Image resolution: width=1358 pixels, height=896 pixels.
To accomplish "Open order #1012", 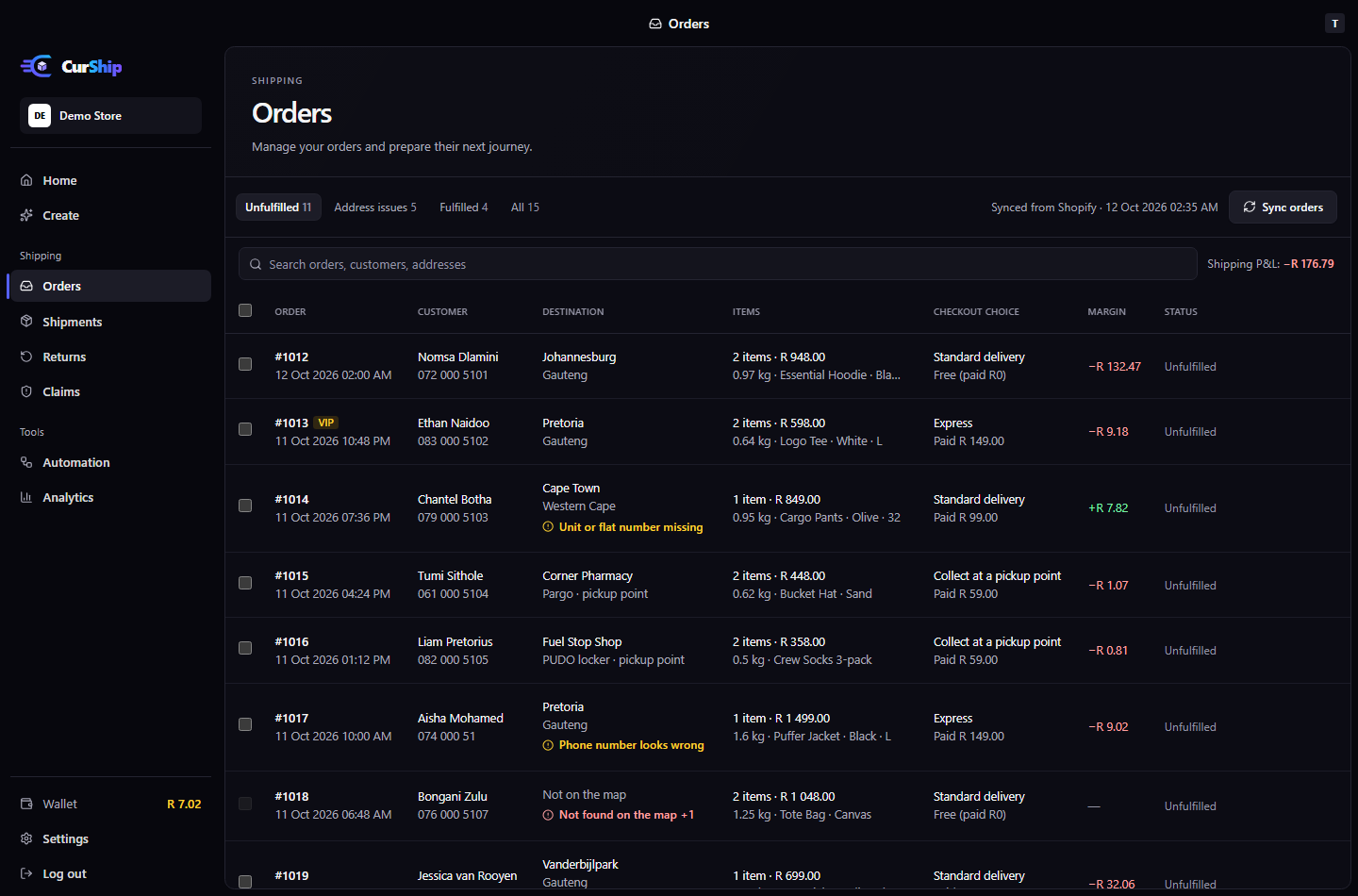I will [291, 357].
